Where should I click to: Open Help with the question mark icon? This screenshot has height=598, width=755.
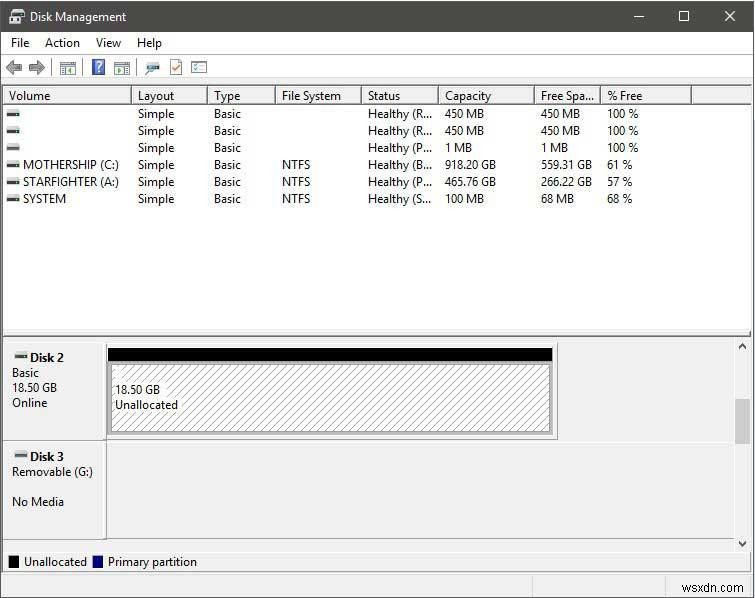point(98,68)
